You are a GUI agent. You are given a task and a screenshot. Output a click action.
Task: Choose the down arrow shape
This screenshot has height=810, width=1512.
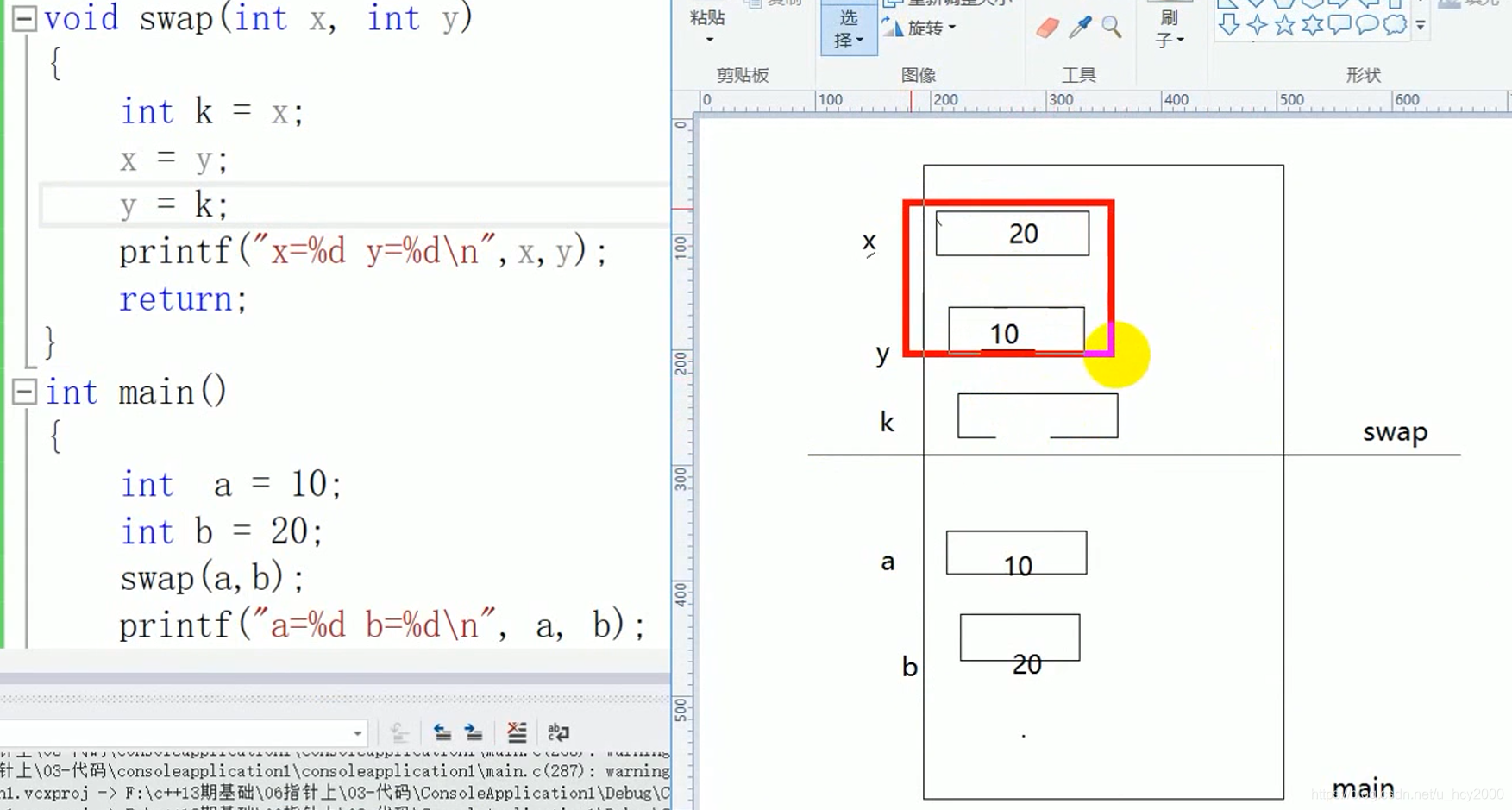[x=1229, y=25]
